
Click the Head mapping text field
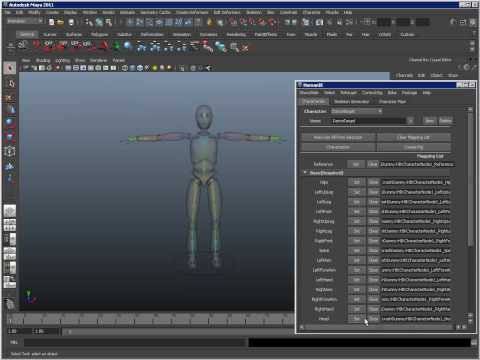(416, 319)
